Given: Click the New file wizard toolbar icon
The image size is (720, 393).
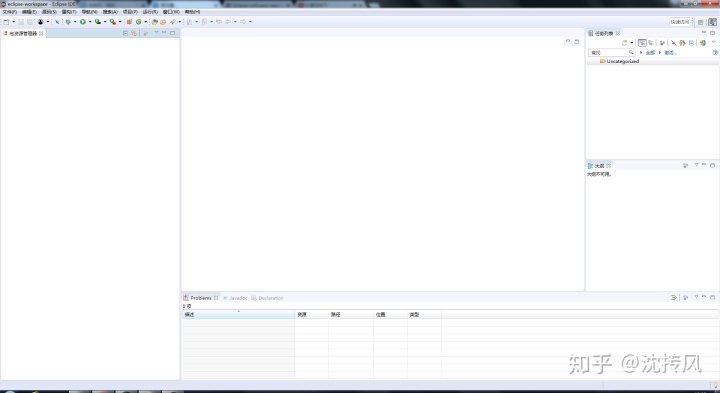Looking at the screenshot, I should (6, 22).
